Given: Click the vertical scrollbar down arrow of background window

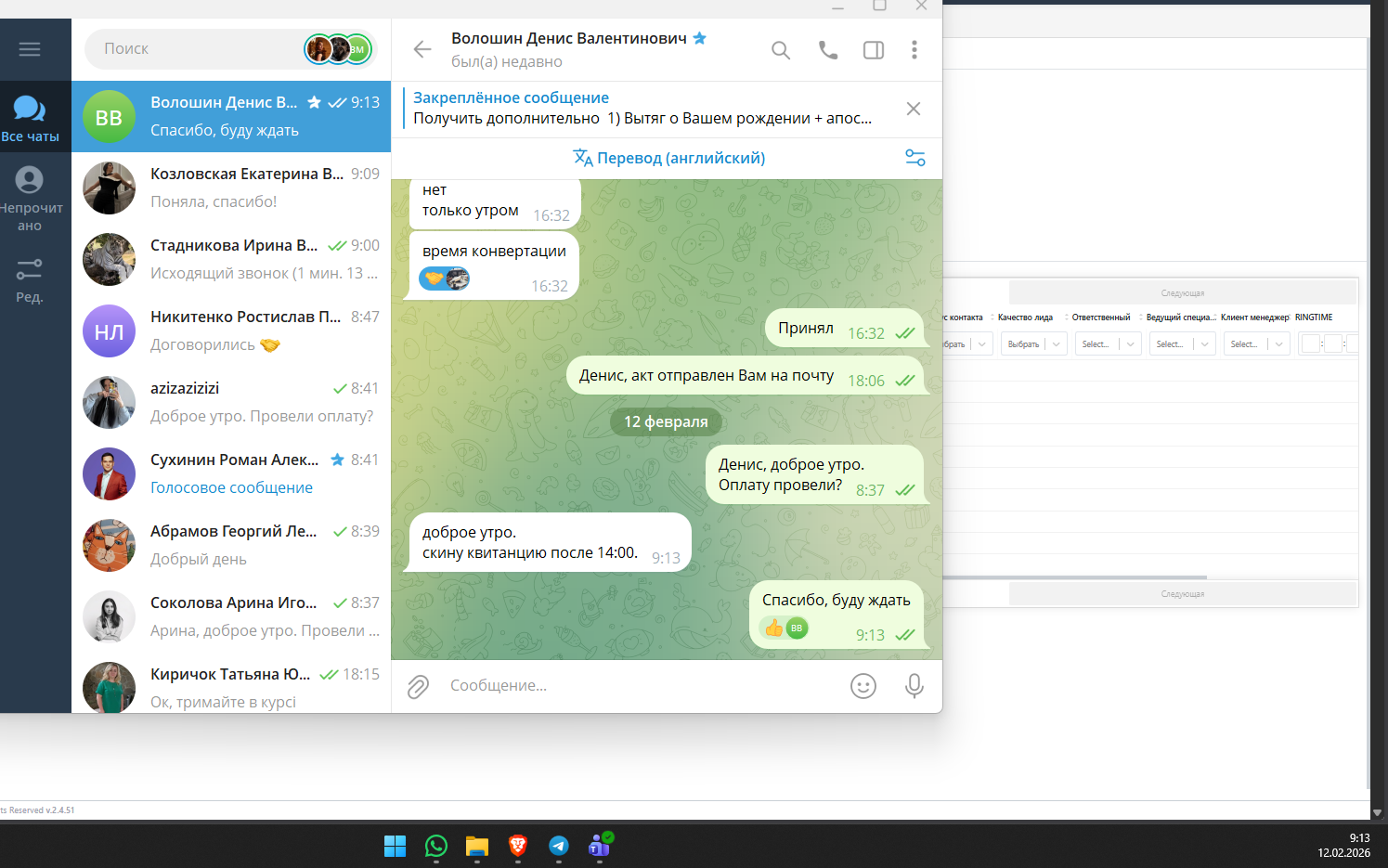Looking at the screenshot, I should [1378, 812].
